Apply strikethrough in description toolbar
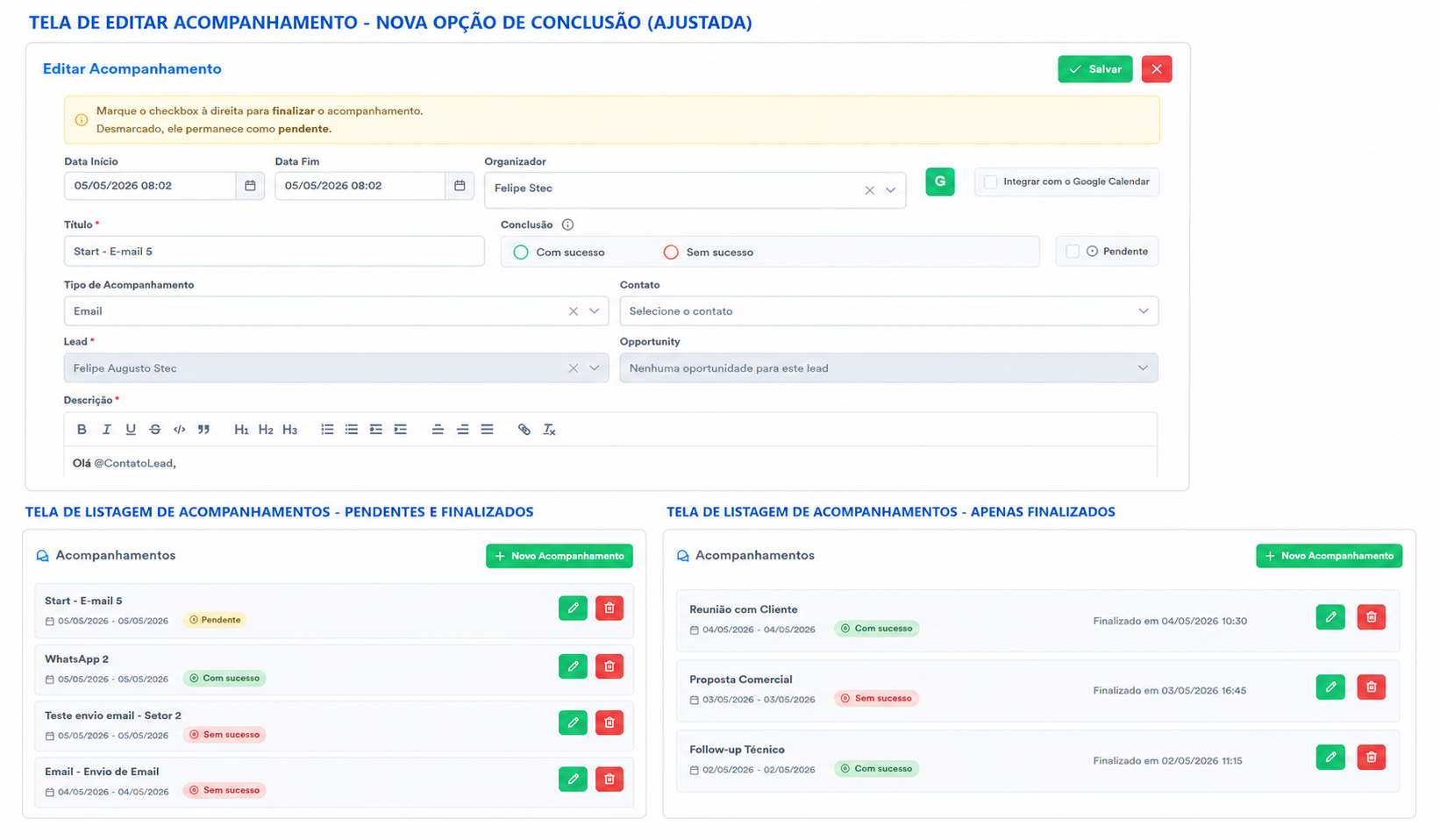The image size is (1440, 840). point(155,430)
